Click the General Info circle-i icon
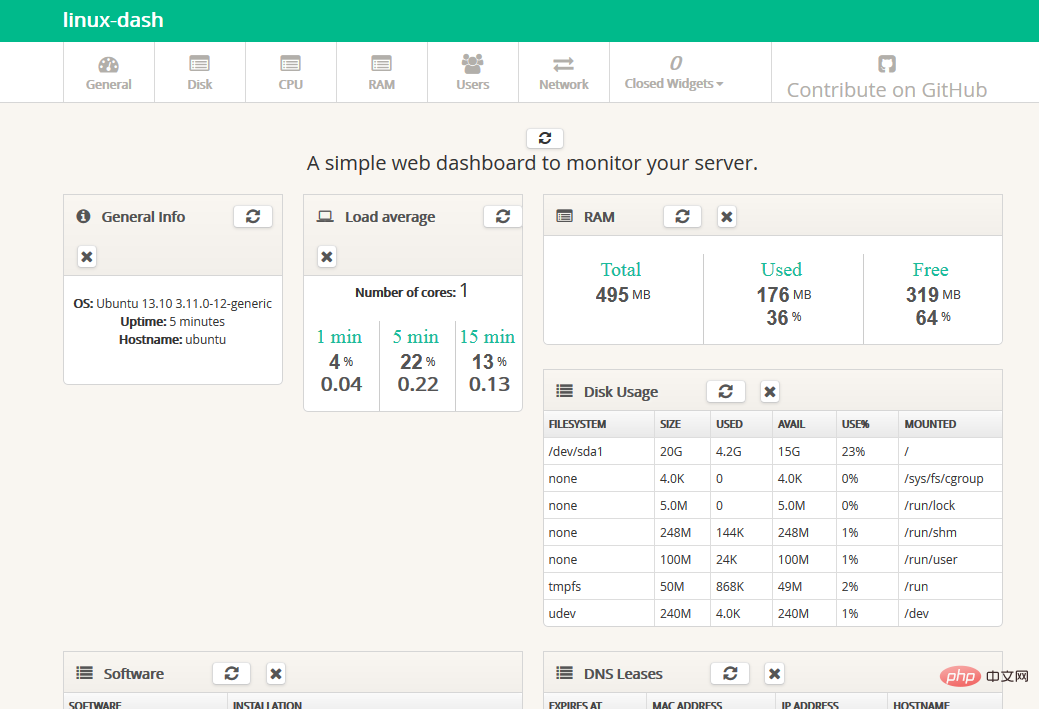The image size is (1039, 709). tap(83, 216)
